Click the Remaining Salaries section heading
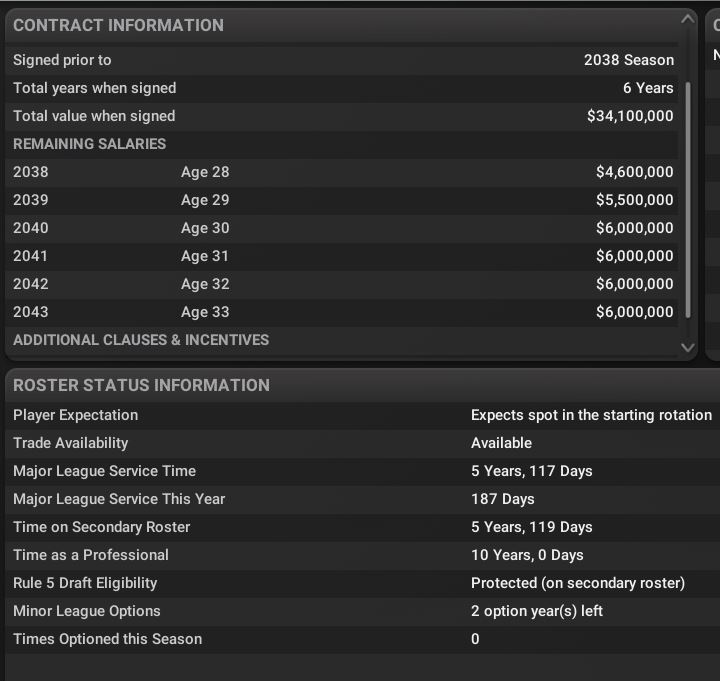Viewport: 720px width, 681px height. pyautogui.click(x=90, y=144)
